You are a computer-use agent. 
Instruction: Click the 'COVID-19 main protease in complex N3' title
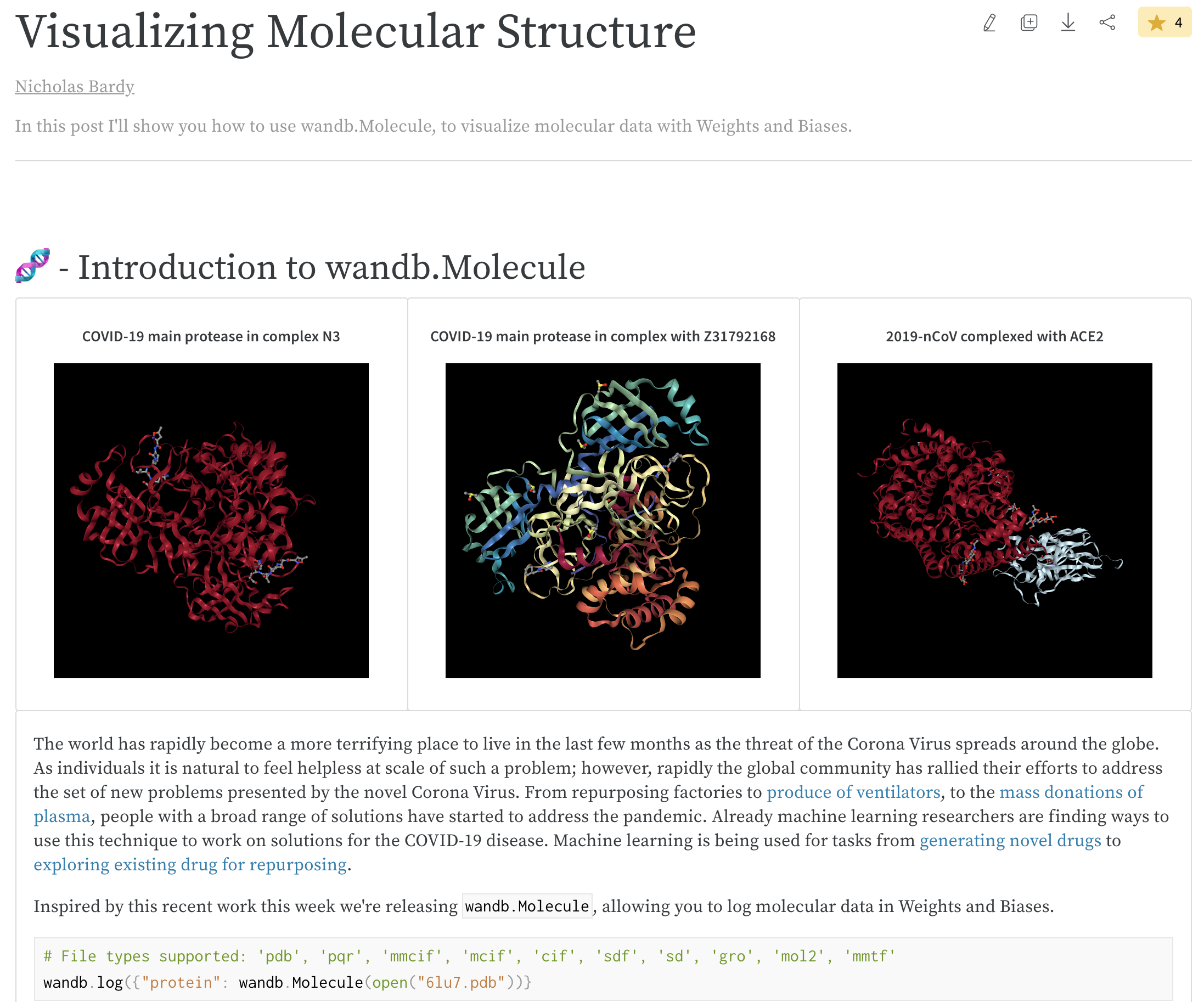pyautogui.click(x=211, y=336)
